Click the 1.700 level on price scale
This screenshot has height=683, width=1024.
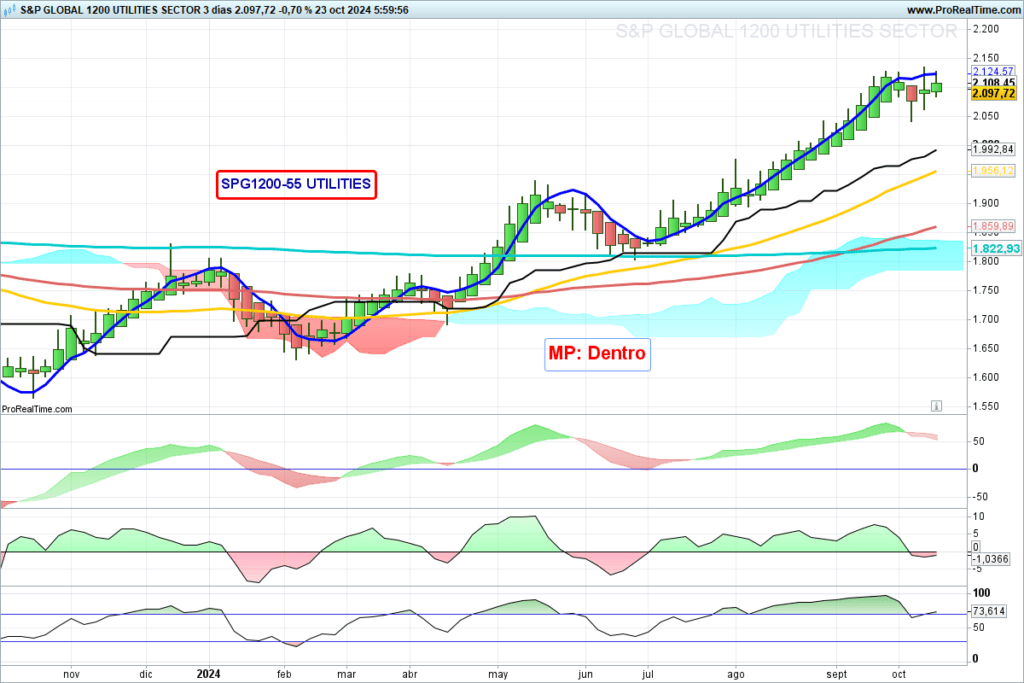985,319
